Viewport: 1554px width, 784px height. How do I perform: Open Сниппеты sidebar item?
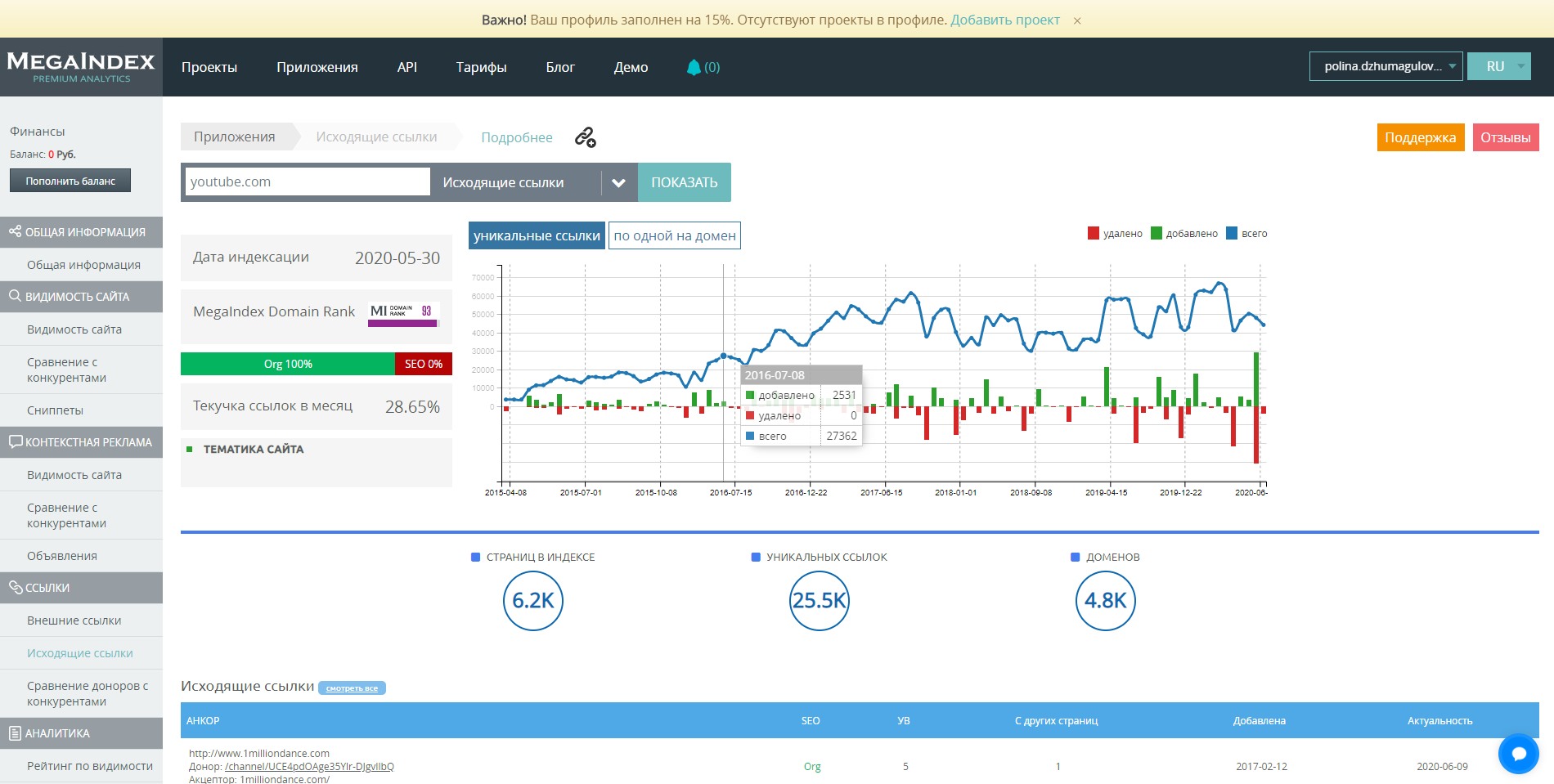click(55, 410)
